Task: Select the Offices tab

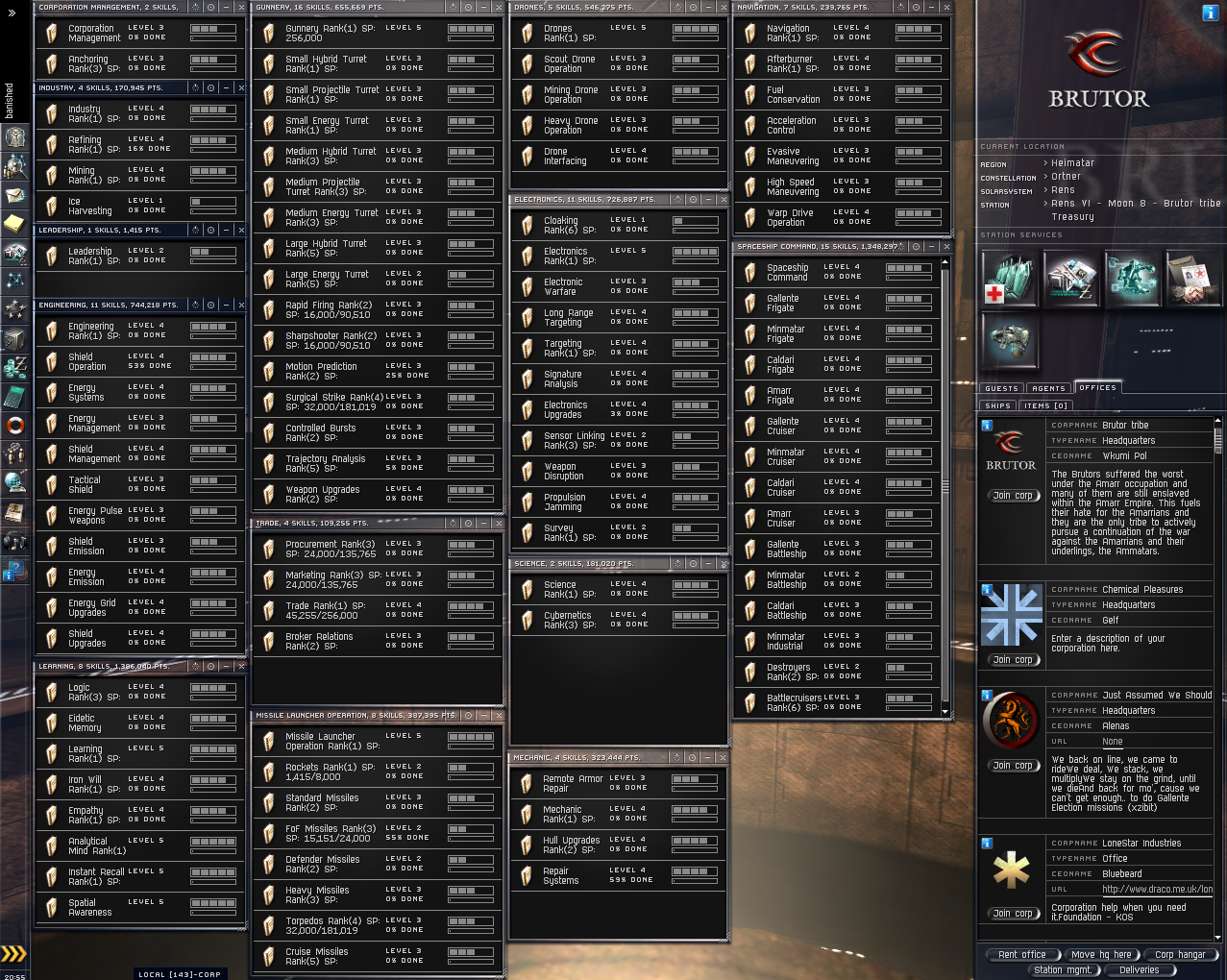Action: click(x=1097, y=388)
